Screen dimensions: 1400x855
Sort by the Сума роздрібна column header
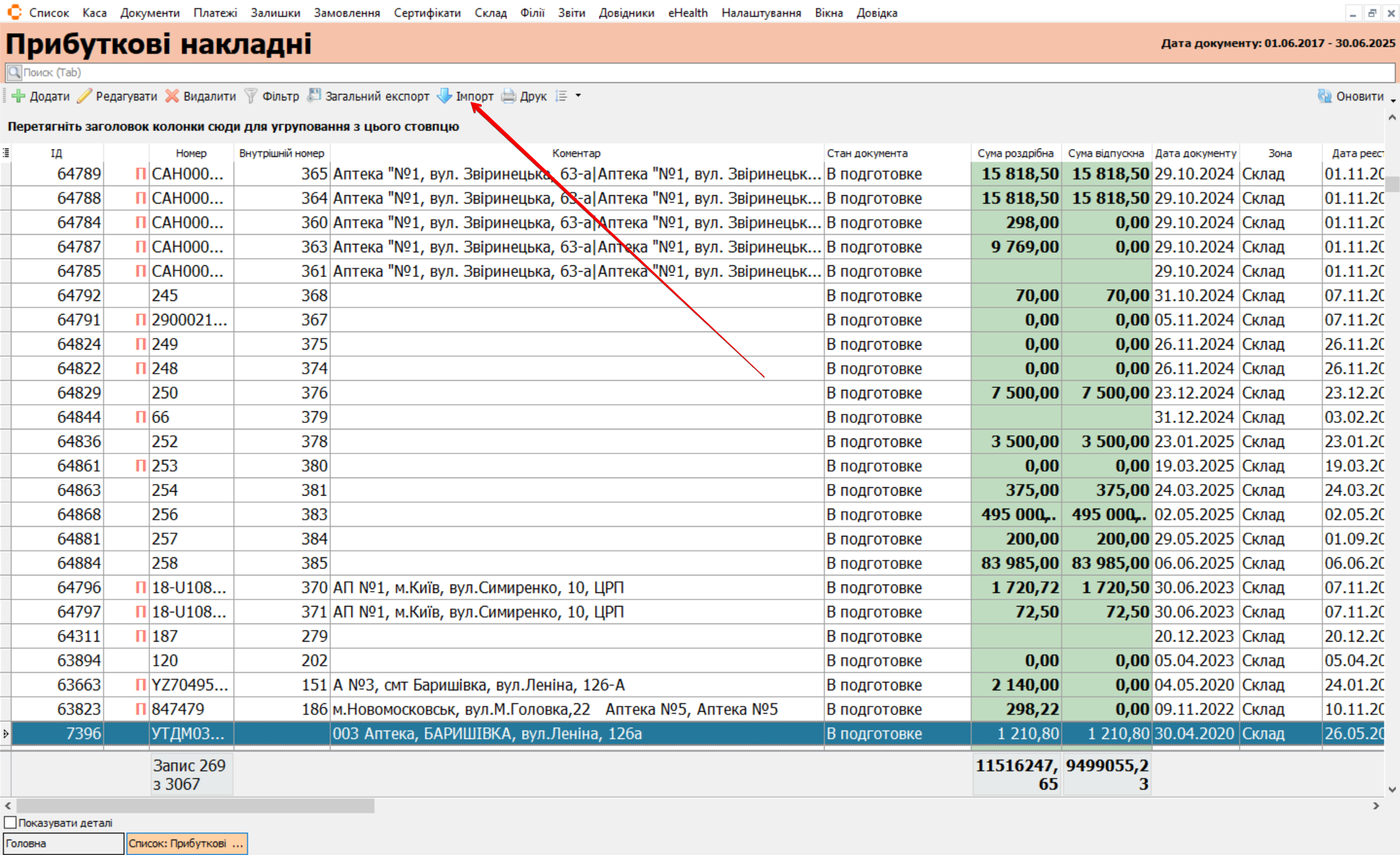[x=1015, y=153]
